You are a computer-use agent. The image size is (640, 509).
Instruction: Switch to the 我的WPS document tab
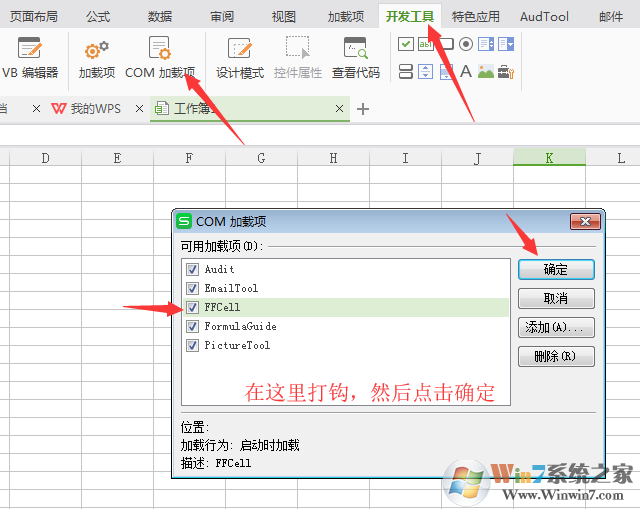pos(96,109)
